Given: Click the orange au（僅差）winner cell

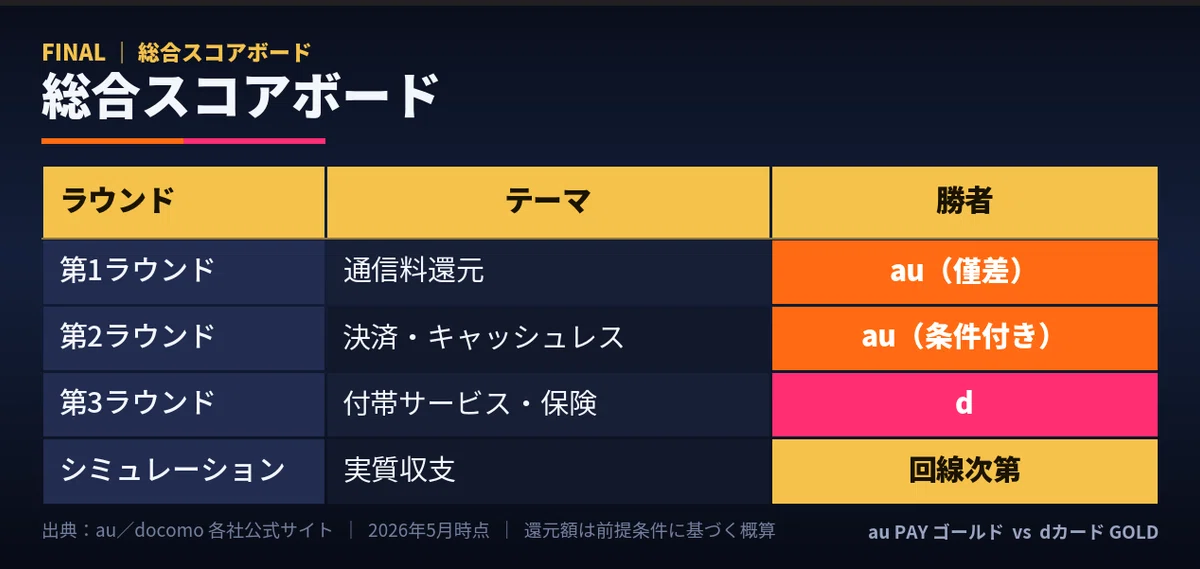Looking at the screenshot, I should (x=965, y=272).
